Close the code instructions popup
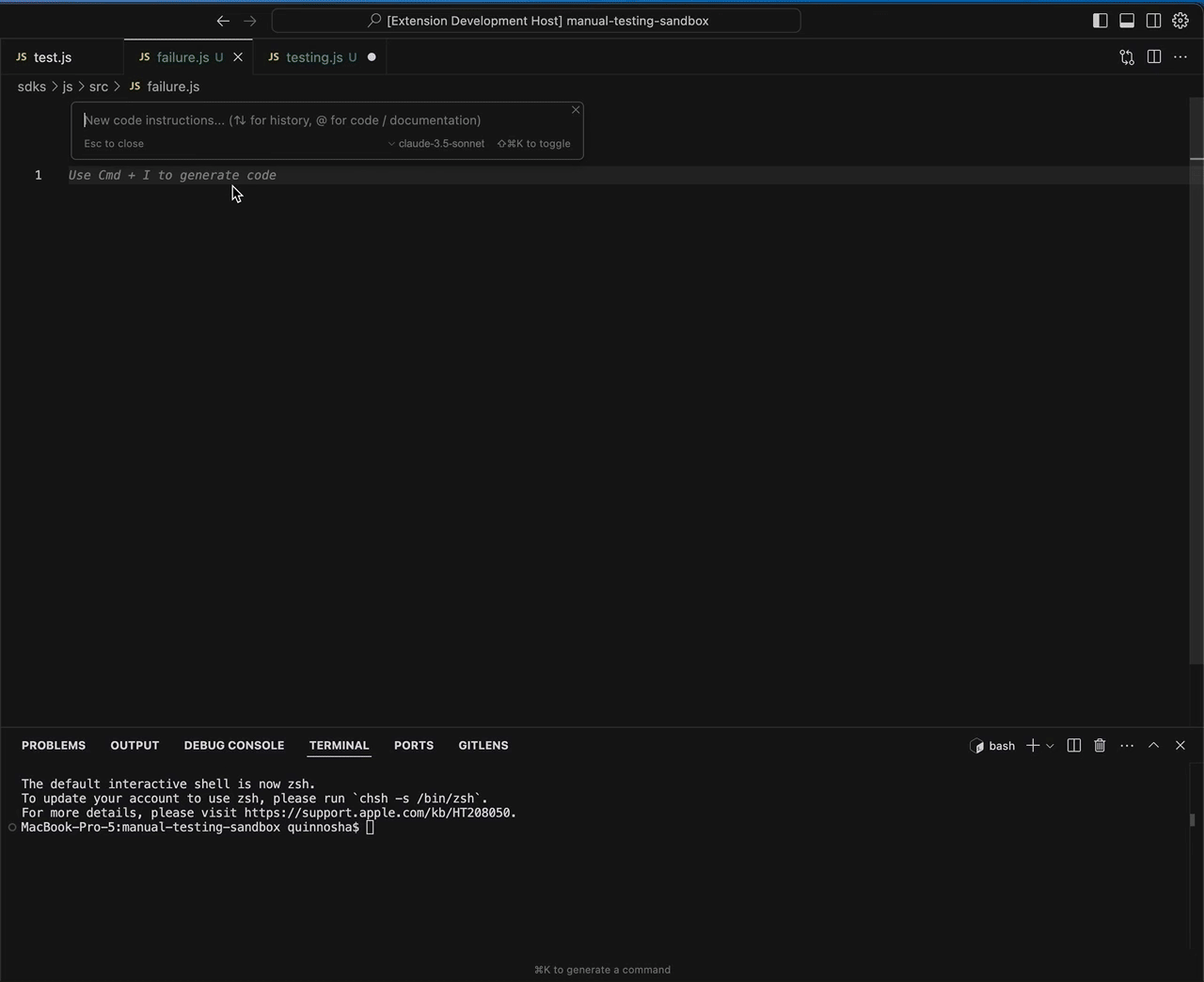 [x=575, y=110]
